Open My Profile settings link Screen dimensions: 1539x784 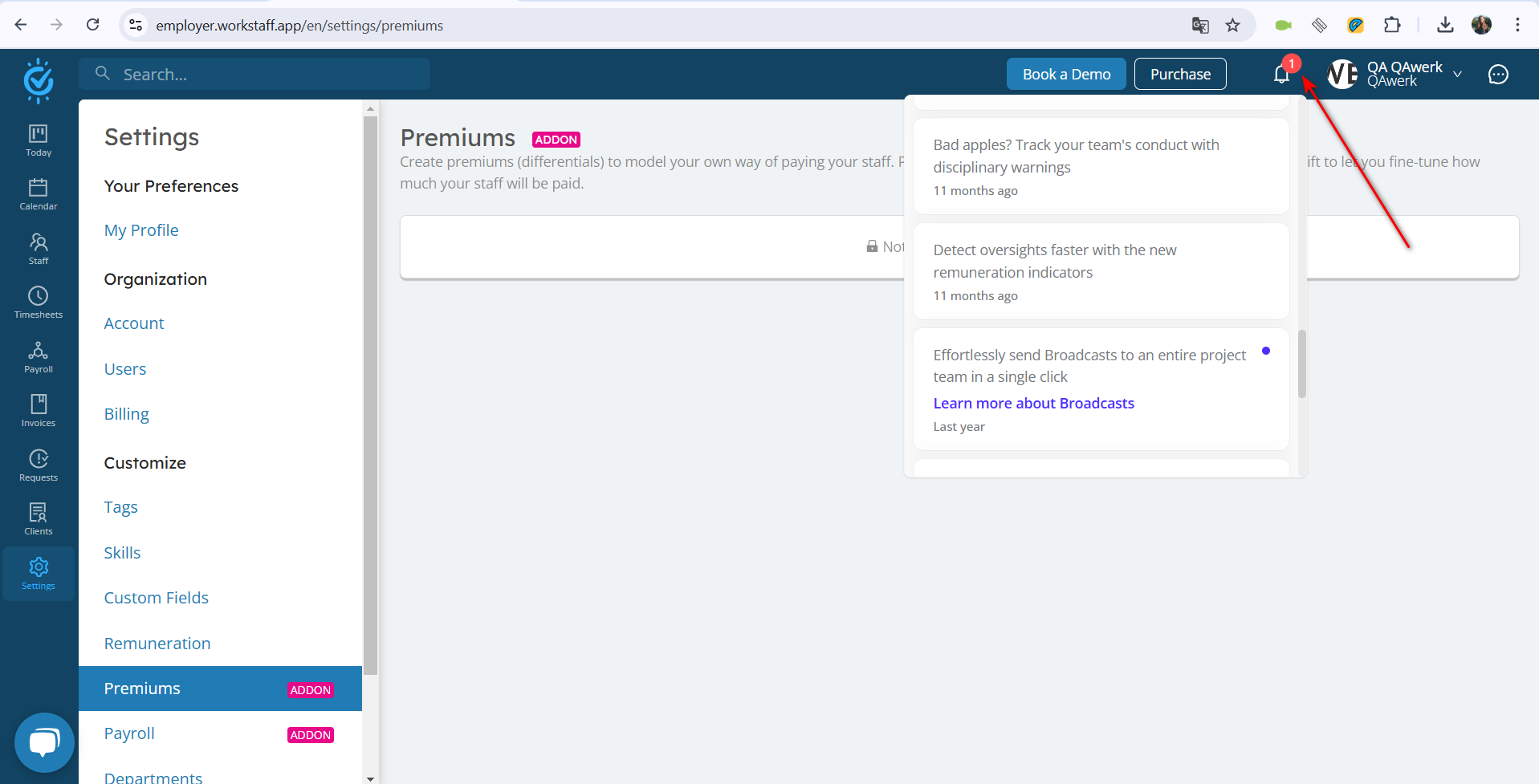pyautogui.click(x=141, y=230)
